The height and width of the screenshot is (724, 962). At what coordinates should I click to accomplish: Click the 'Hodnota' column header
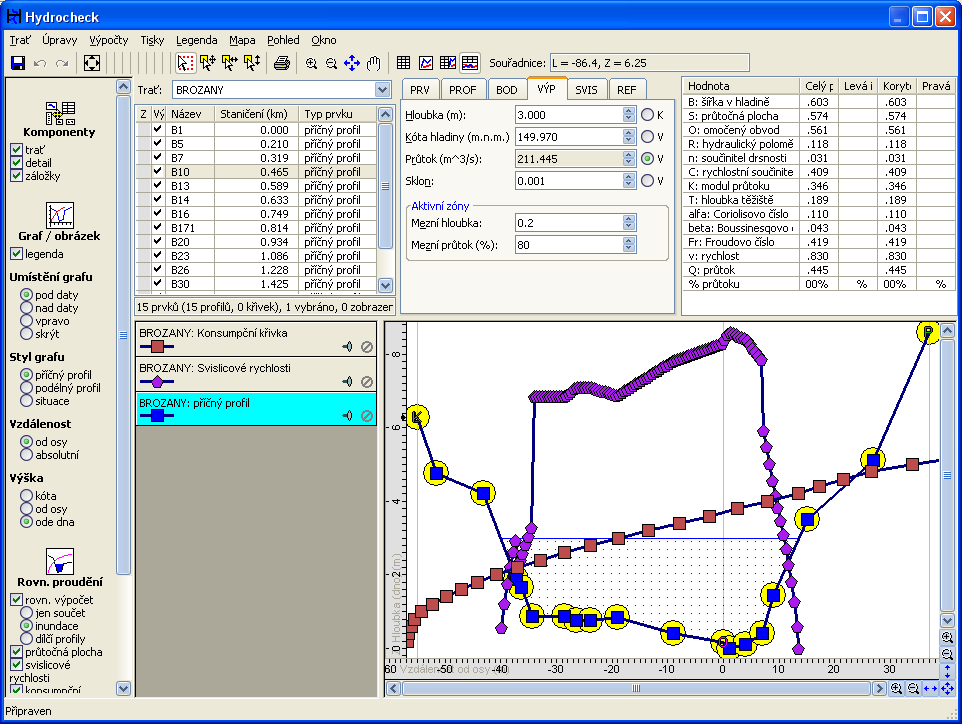[x=710, y=87]
